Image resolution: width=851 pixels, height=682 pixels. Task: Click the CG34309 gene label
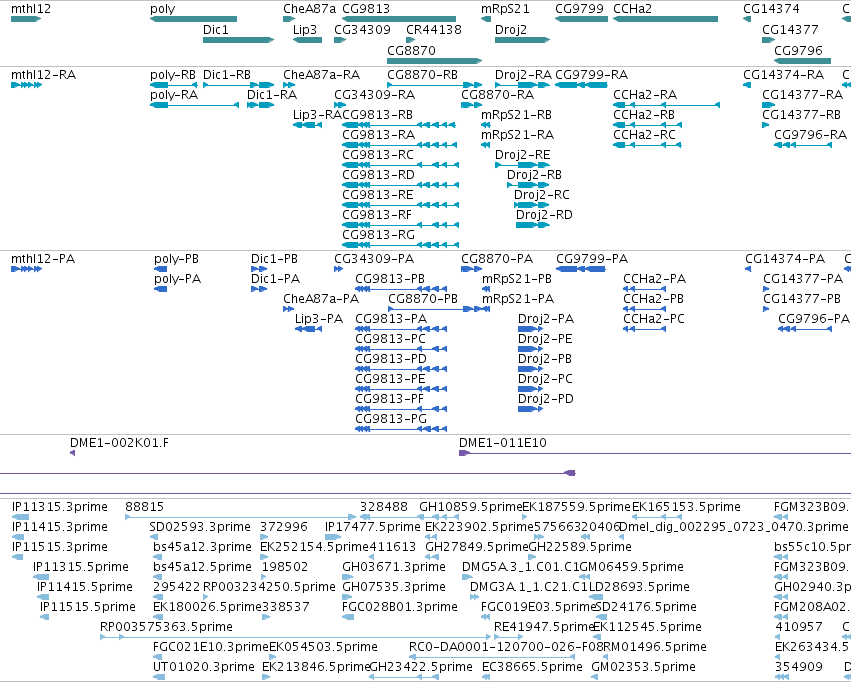(362, 29)
